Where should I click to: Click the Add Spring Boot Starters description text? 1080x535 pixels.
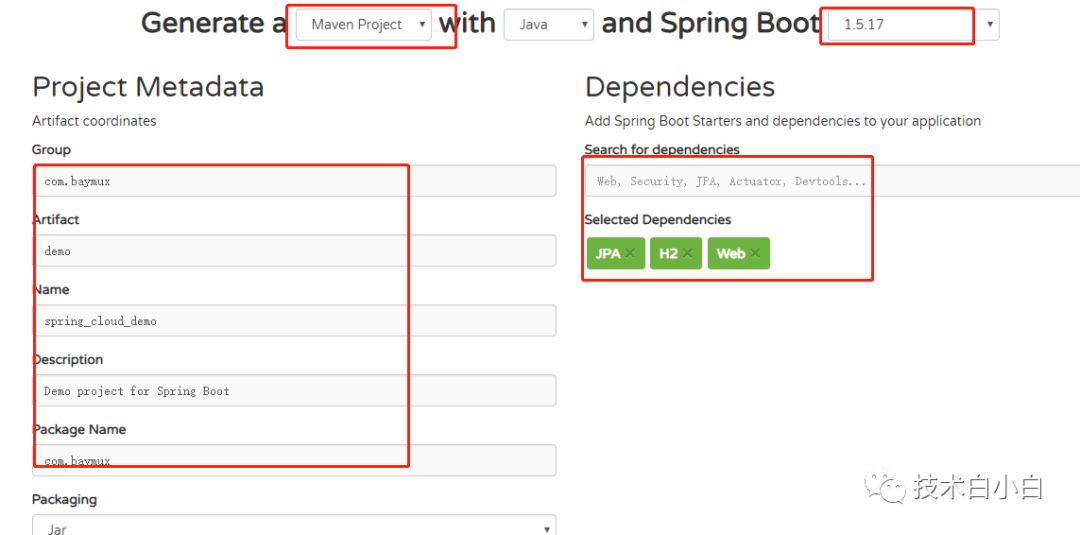click(x=783, y=121)
